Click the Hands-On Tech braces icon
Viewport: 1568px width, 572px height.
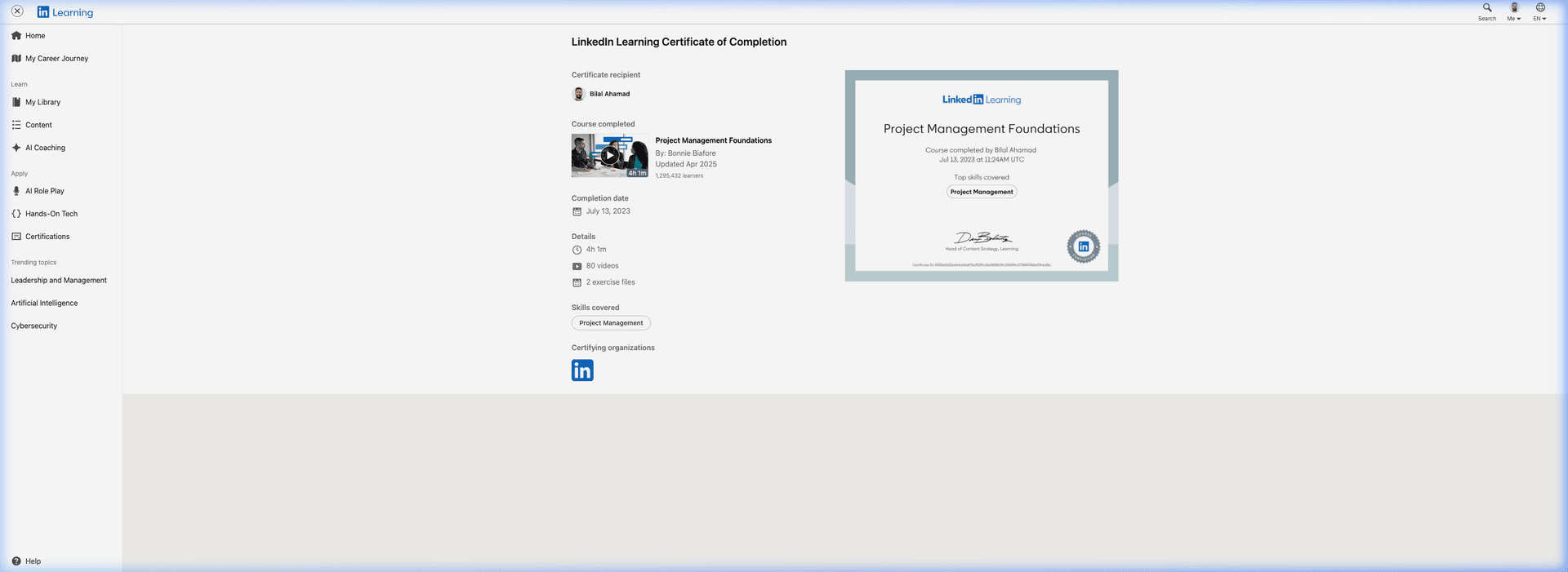[x=16, y=214]
